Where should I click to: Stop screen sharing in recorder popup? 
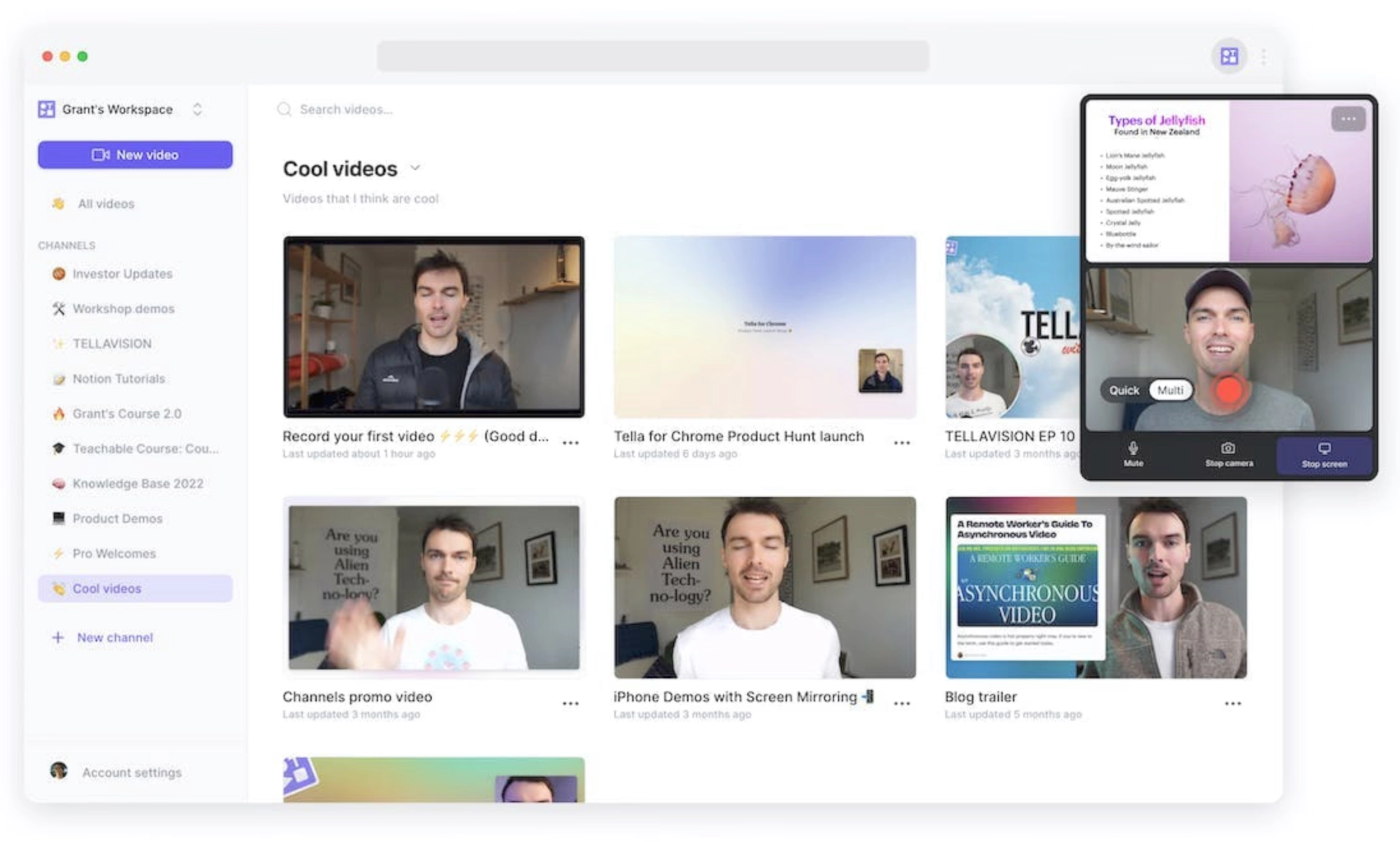pyautogui.click(x=1324, y=454)
